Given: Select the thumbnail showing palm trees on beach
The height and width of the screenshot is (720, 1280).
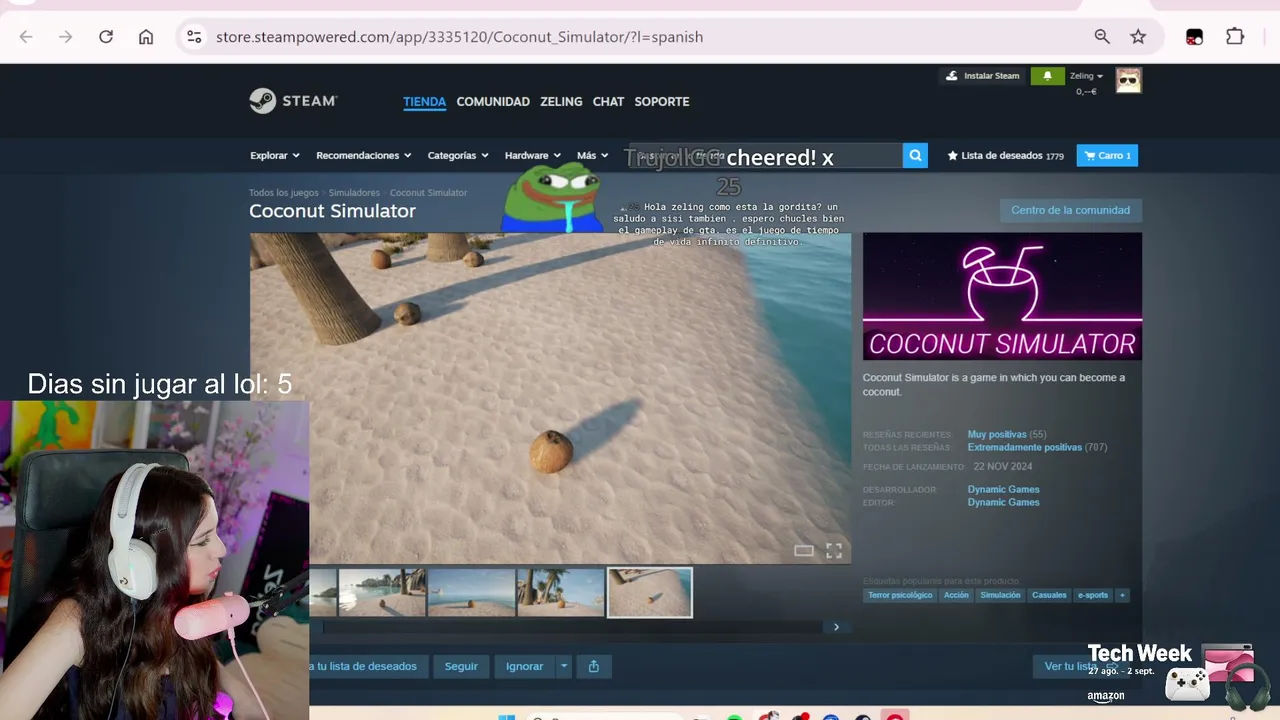Looking at the screenshot, I should pos(561,593).
